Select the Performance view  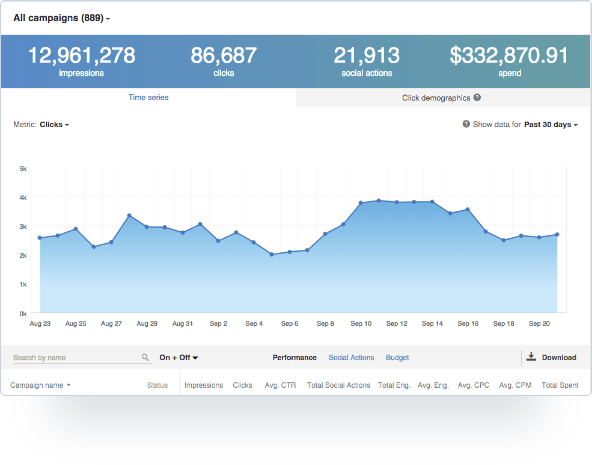click(x=294, y=357)
